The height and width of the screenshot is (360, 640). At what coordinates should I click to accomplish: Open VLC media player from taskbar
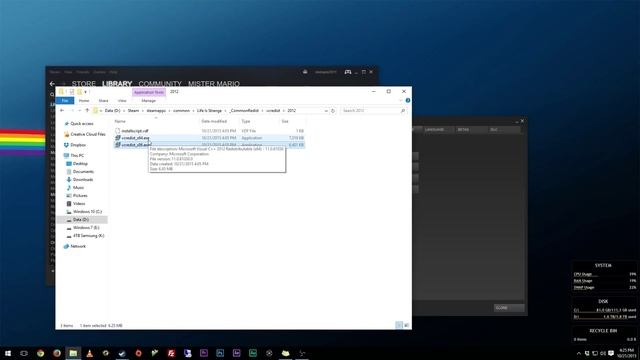[x=89, y=353]
